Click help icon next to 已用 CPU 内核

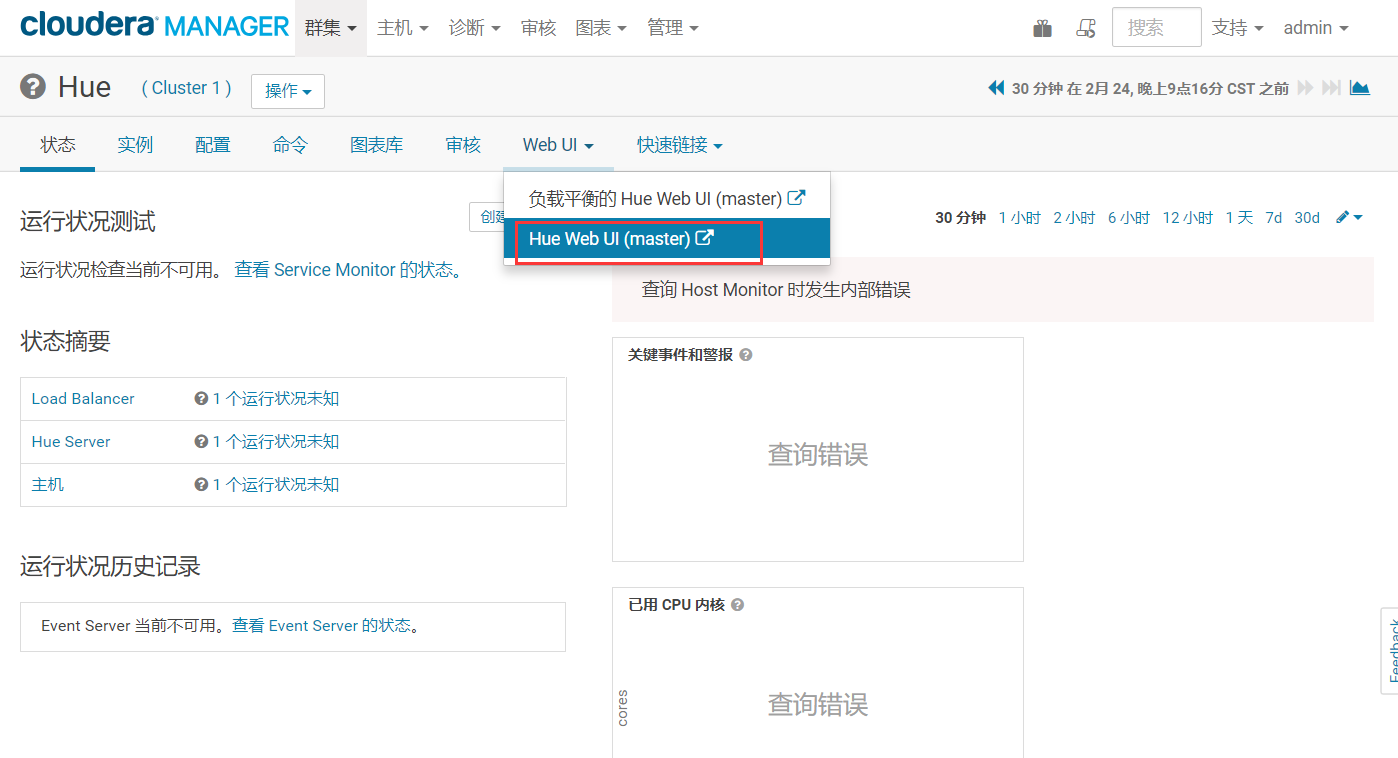click(x=738, y=605)
